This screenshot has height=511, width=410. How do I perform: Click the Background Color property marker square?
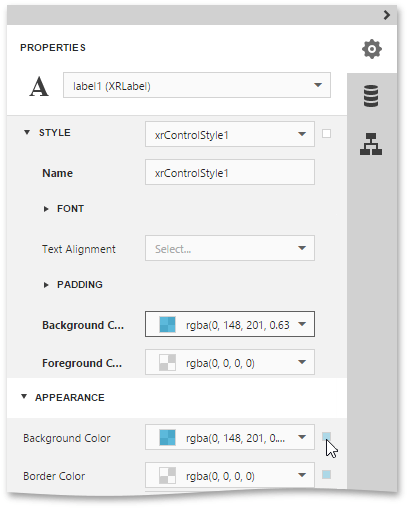pyautogui.click(x=326, y=437)
